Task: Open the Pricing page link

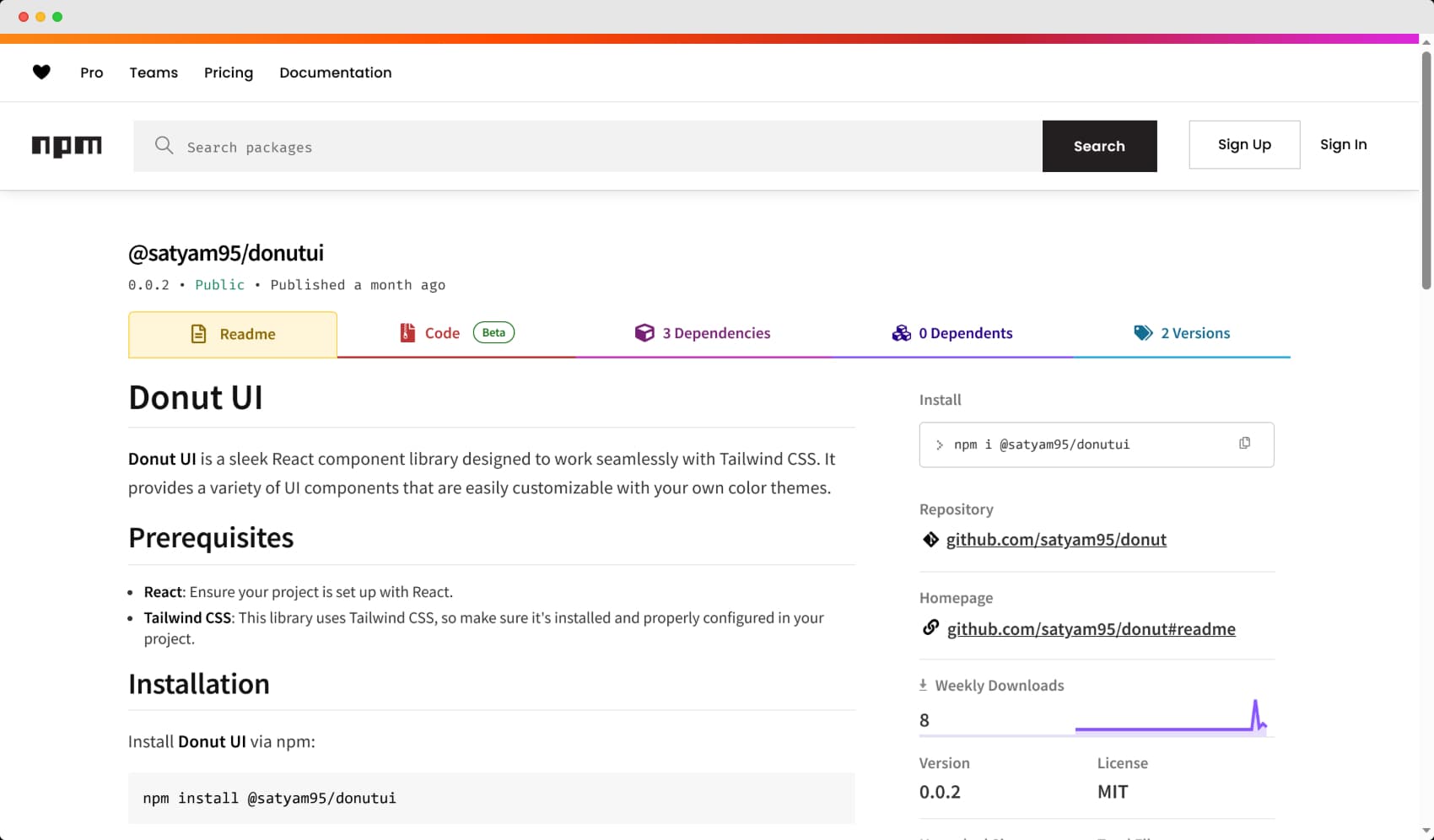Action: click(x=229, y=73)
